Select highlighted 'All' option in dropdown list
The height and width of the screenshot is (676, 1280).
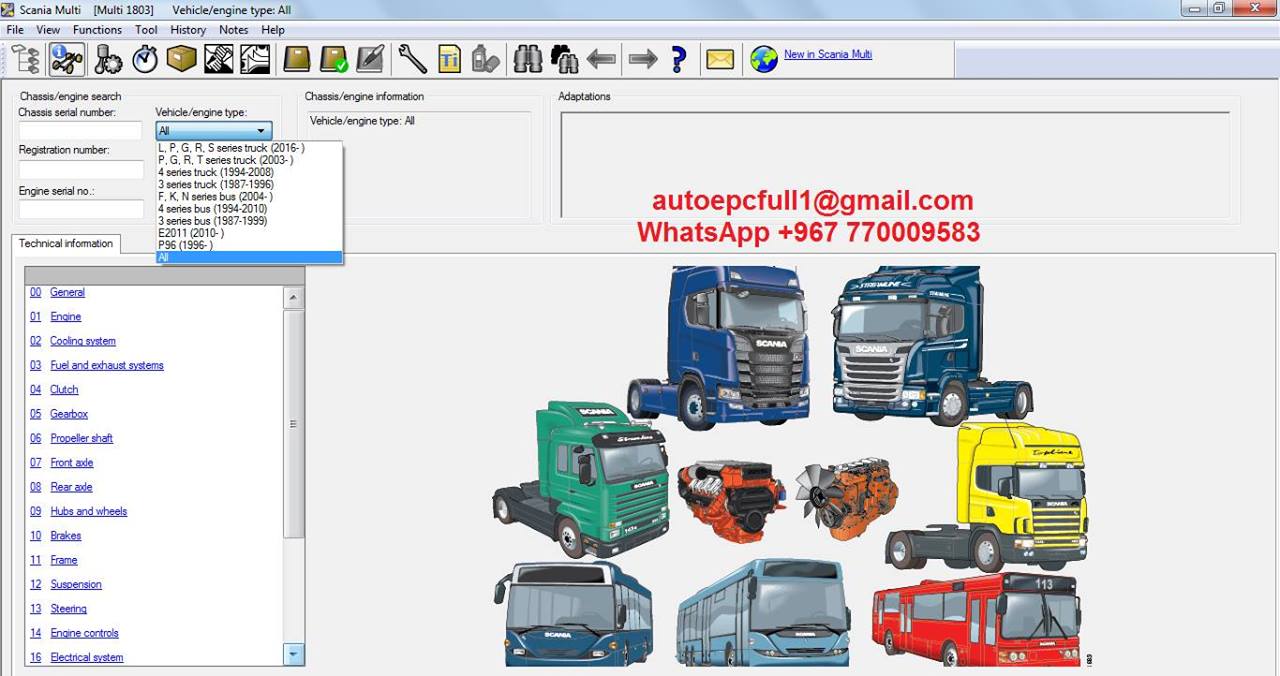[x=249, y=257]
